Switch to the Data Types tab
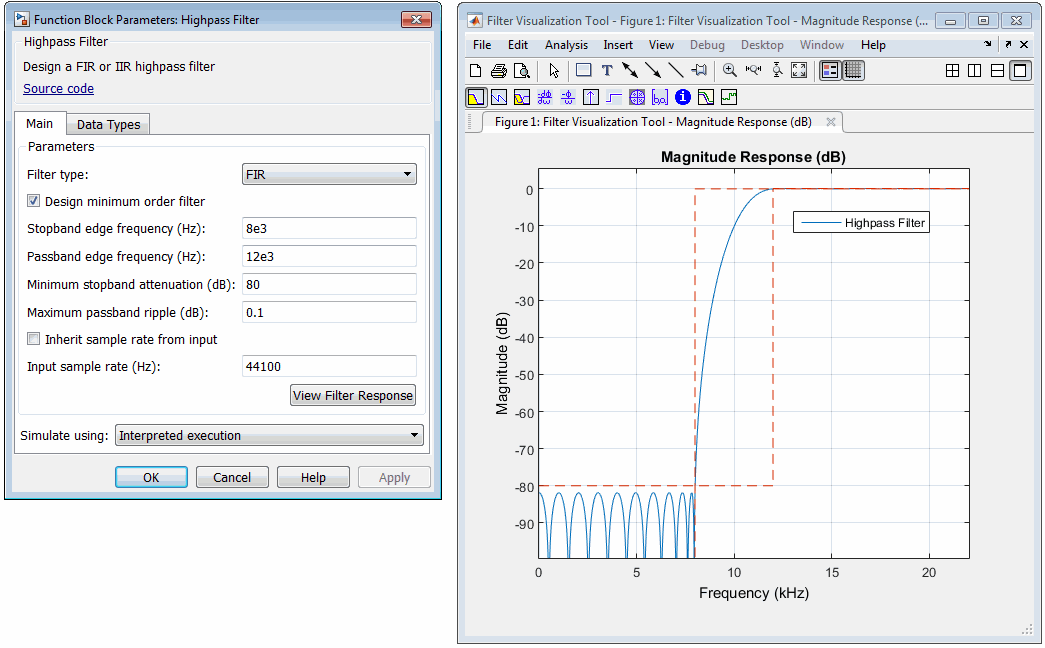 pos(109,124)
